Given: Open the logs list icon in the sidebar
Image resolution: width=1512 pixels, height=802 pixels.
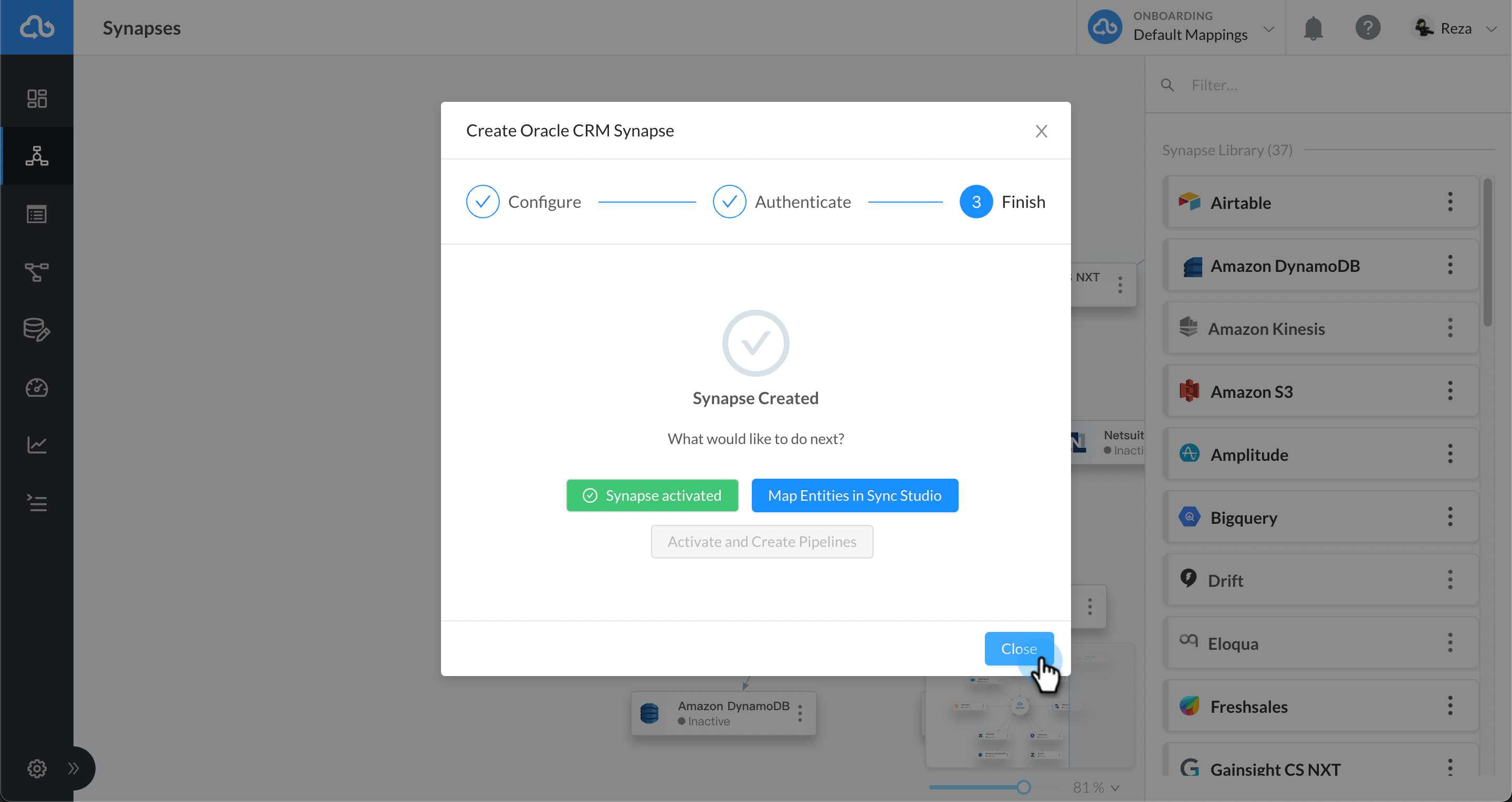Looking at the screenshot, I should tap(37, 503).
